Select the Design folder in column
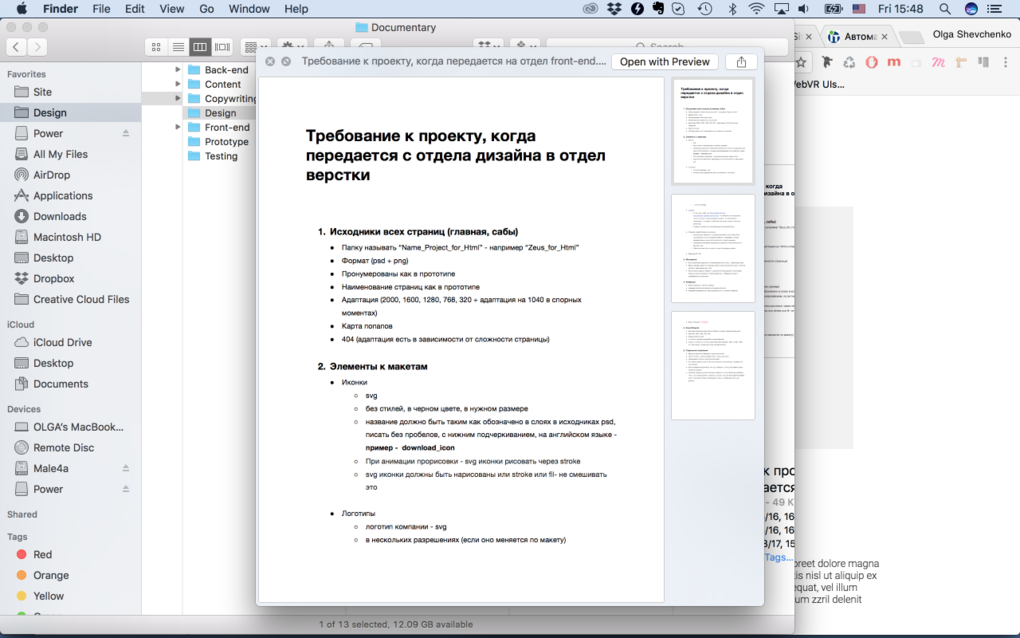 (x=221, y=113)
